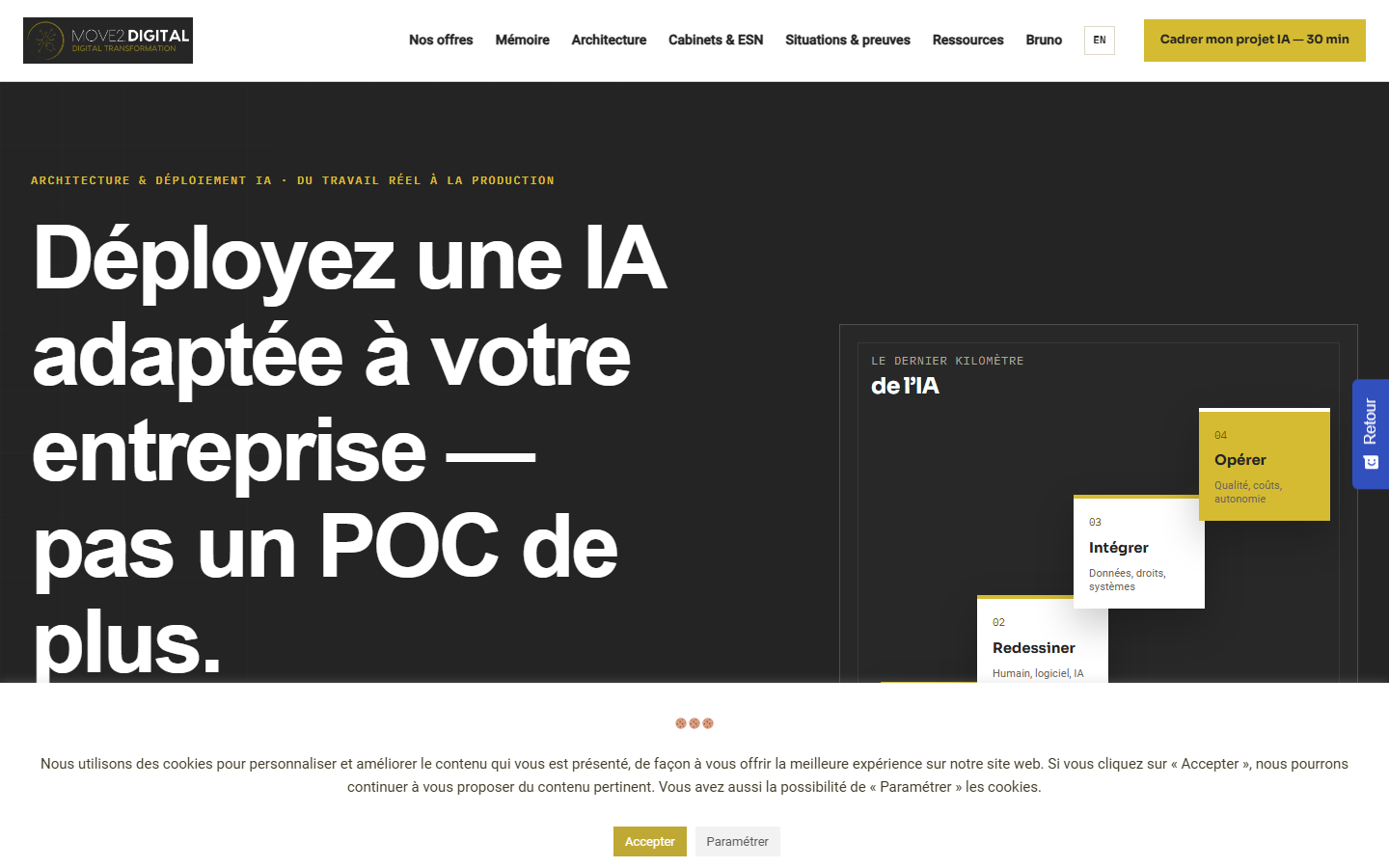Expand the Ressources menu
The image size is (1389, 868).
(x=967, y=40)
